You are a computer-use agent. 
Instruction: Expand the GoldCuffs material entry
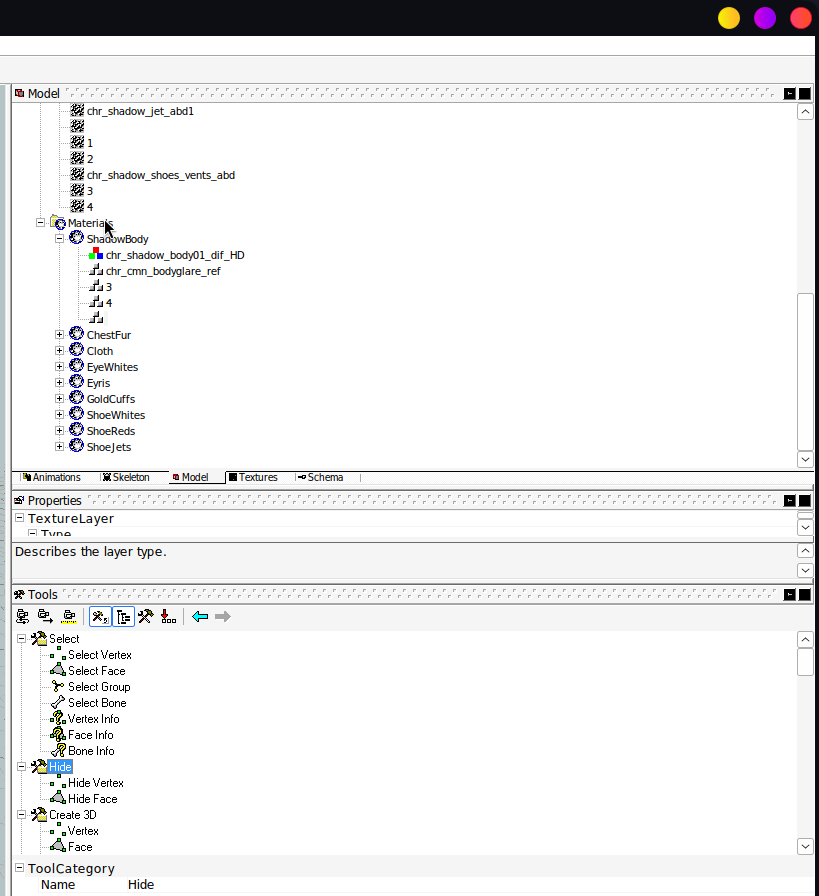click(x=59, y=399)
